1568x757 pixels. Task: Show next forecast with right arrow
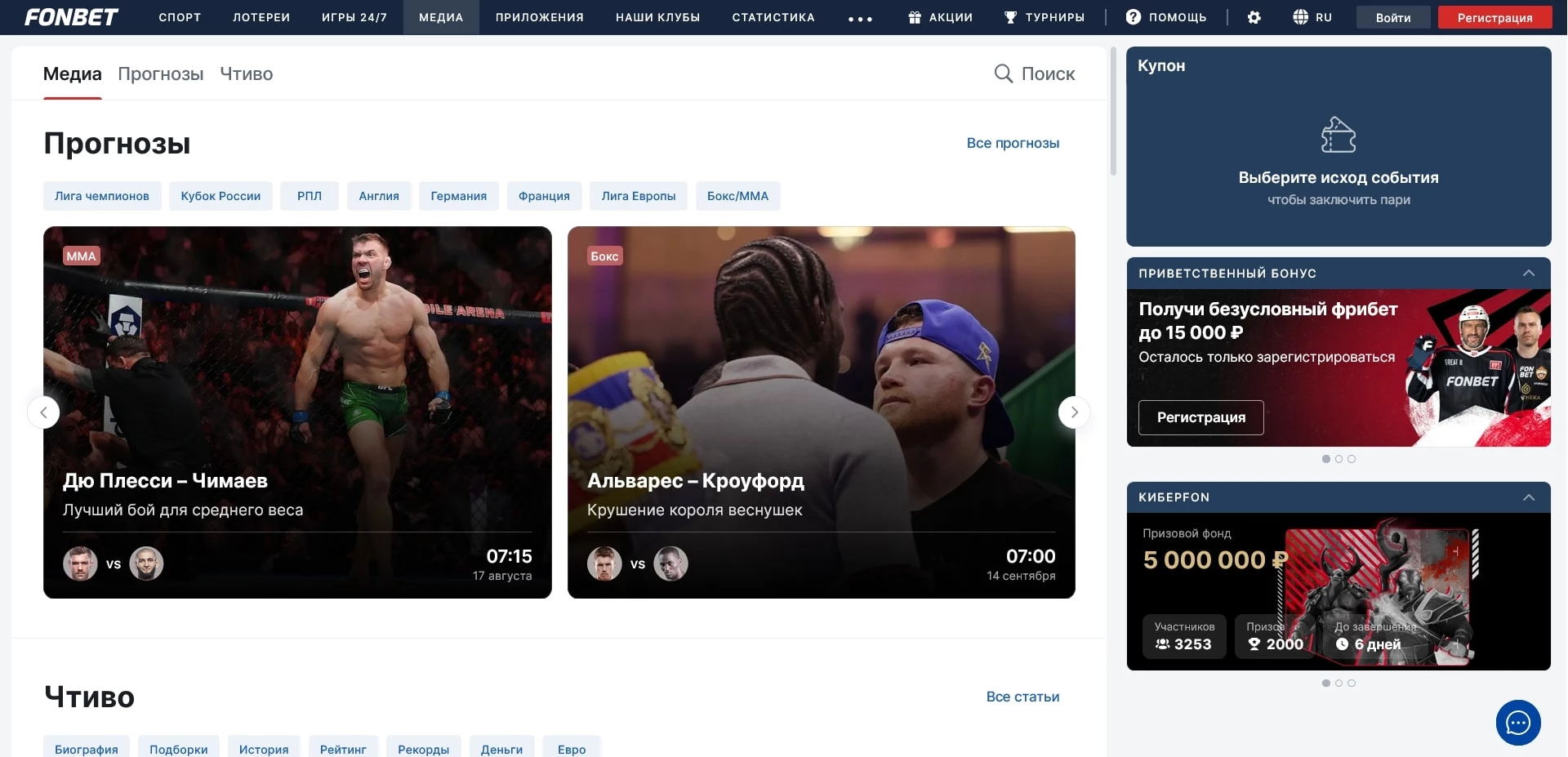point(1074,412)
